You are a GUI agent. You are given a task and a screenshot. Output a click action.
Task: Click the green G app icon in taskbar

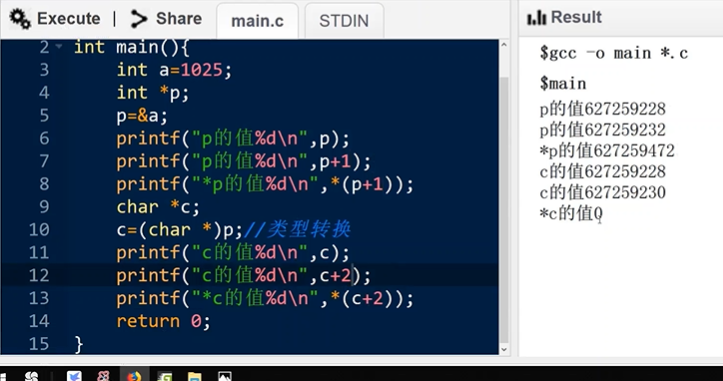[x=165, y=376]
